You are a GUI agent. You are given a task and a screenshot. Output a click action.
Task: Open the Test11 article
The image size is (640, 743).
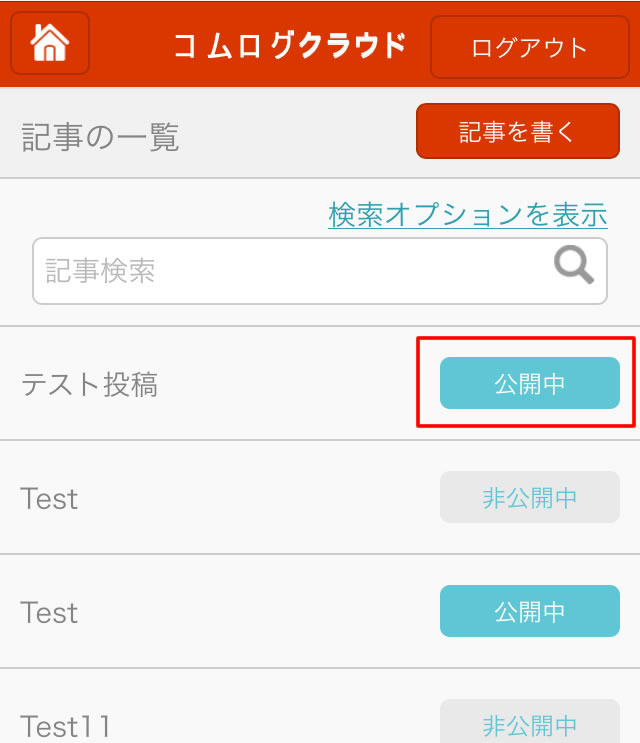66,726
